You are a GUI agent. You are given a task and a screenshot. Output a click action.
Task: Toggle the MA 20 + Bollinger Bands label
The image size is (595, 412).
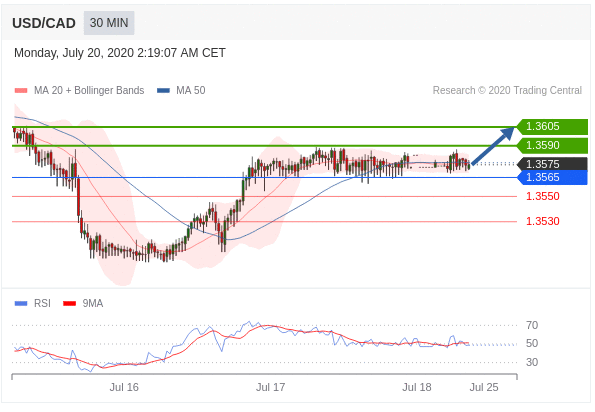[89, 90]
